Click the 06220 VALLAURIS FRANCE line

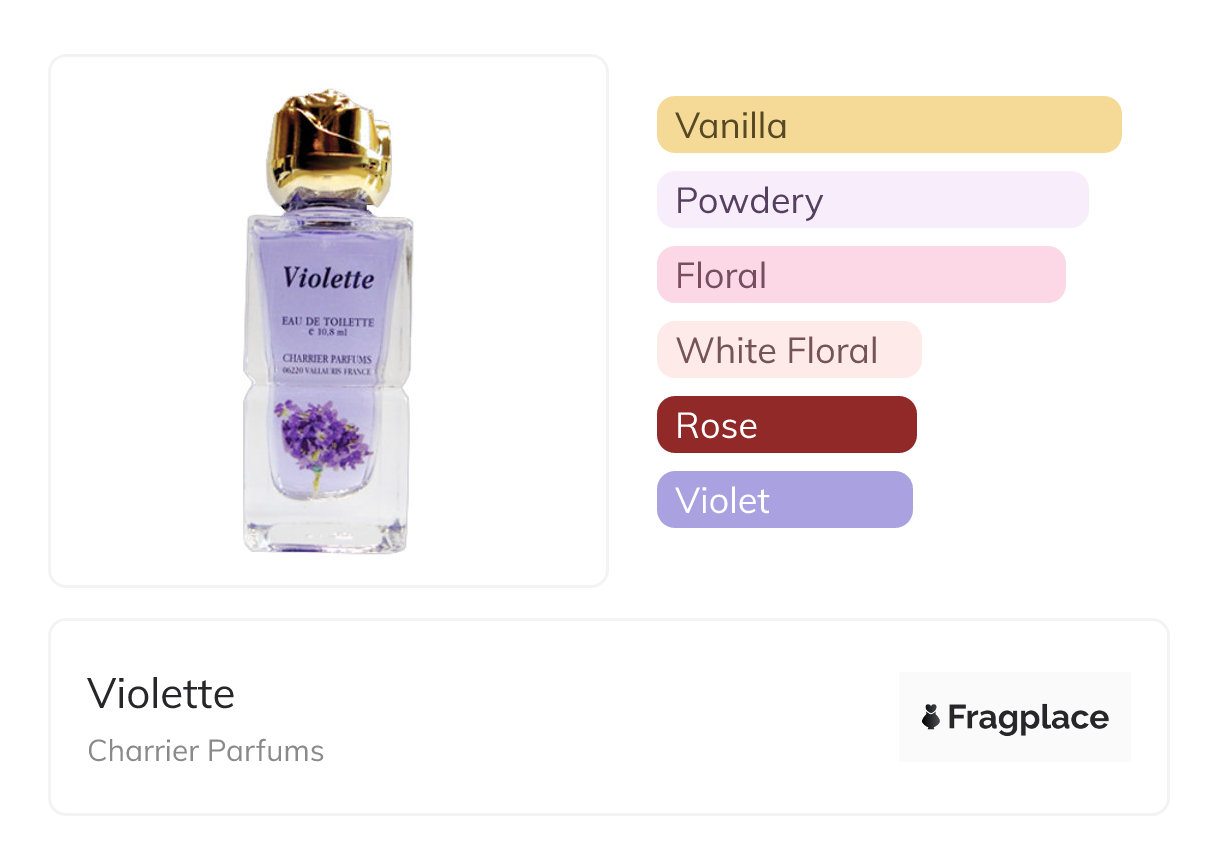point(328,371)
